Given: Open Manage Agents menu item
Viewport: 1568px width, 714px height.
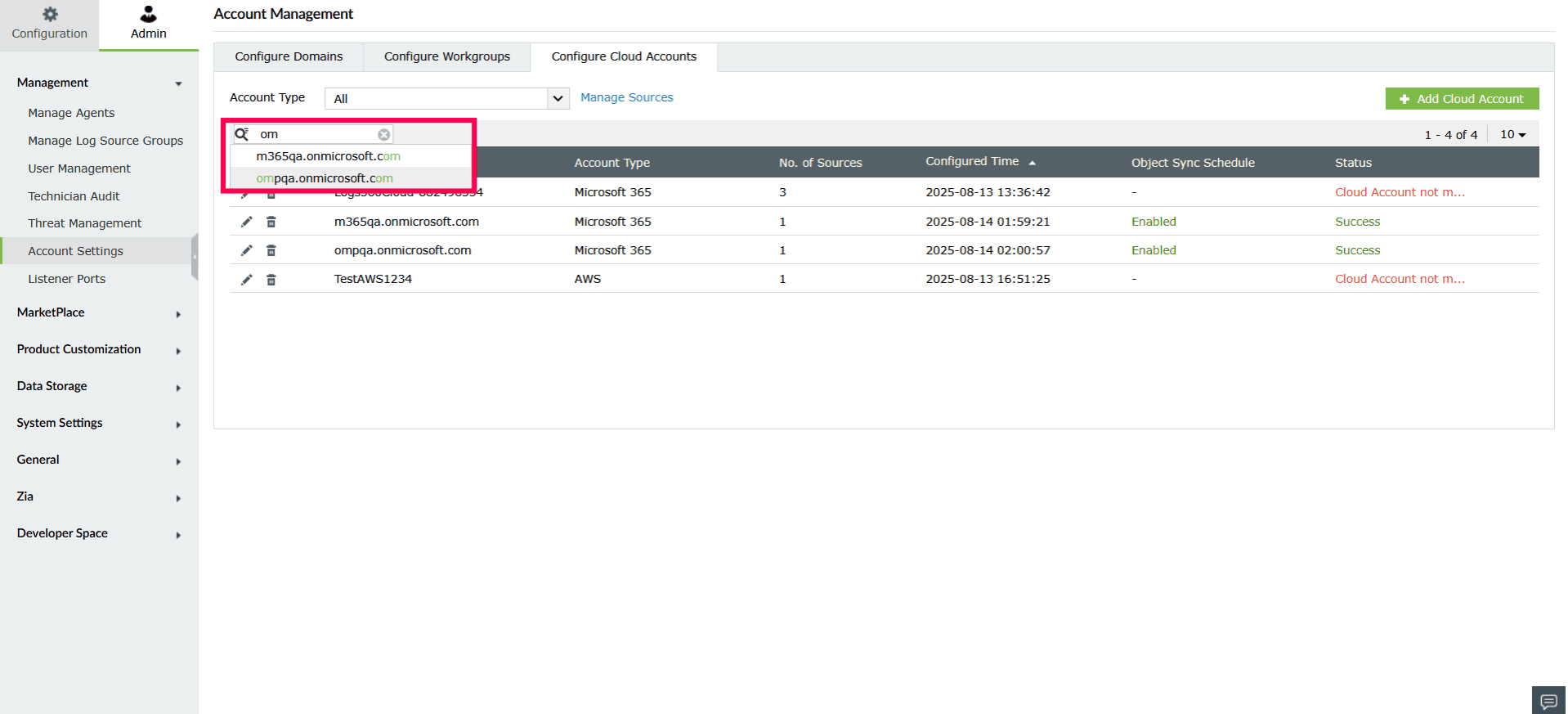Looking at the screenshot, I should point(71,113).
